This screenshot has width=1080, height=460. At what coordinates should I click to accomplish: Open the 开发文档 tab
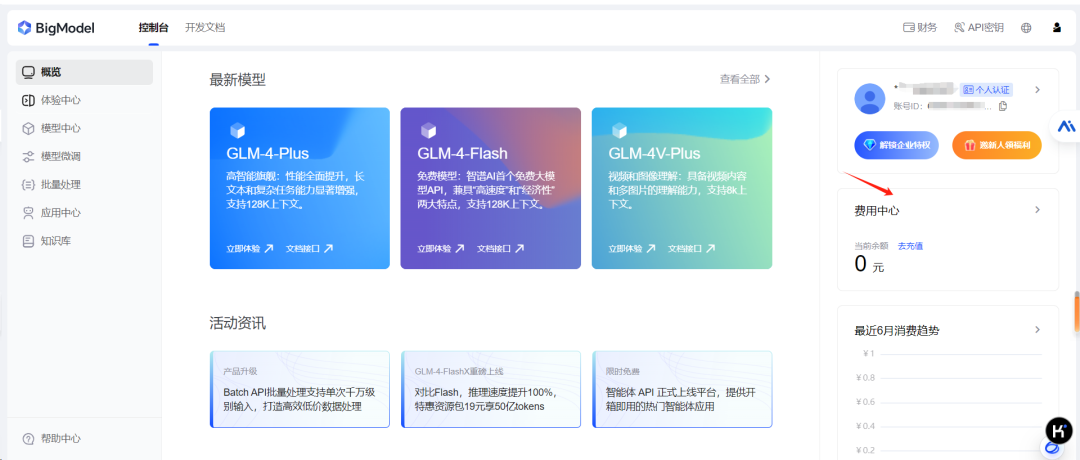(x=205, y=28)
